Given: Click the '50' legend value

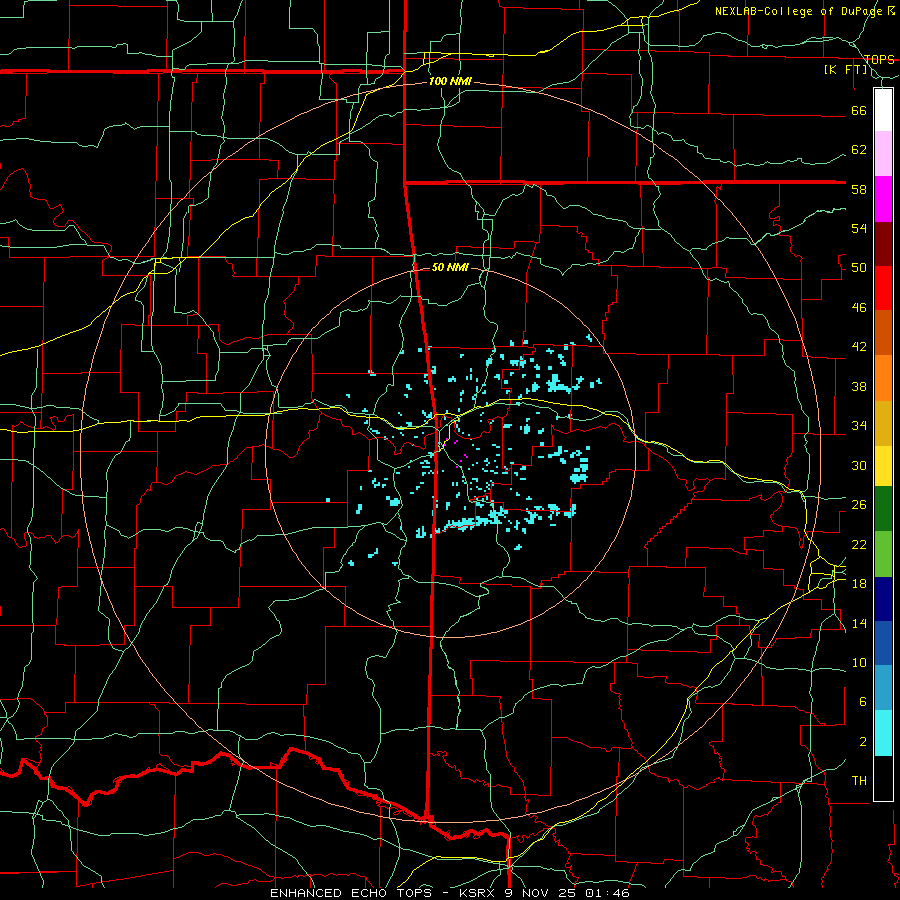Looking at the screenshot, I should coord(859,268).
